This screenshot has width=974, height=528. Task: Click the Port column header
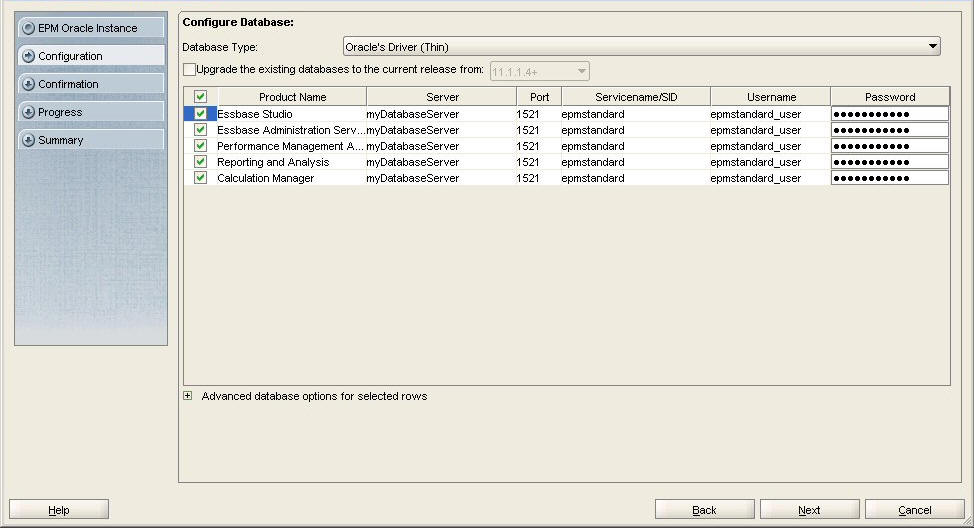coord(539,97)
